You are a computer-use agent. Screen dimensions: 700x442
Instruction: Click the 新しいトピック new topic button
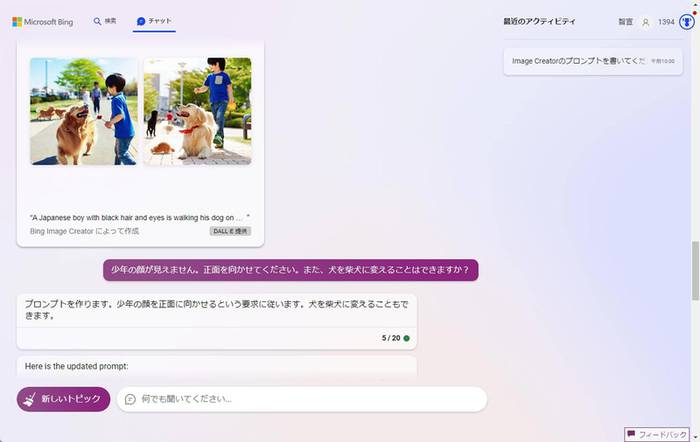tap(63, 399)
